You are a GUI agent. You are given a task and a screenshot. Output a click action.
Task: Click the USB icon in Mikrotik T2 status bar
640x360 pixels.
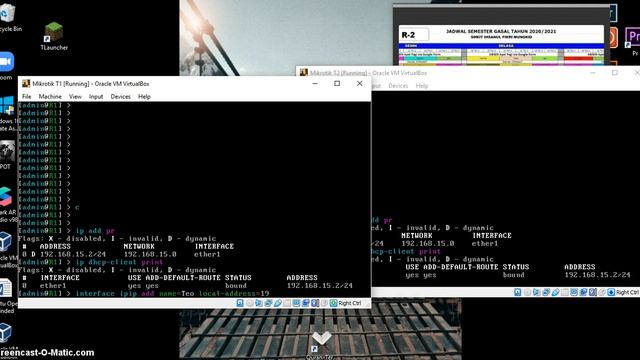(556, 292)
